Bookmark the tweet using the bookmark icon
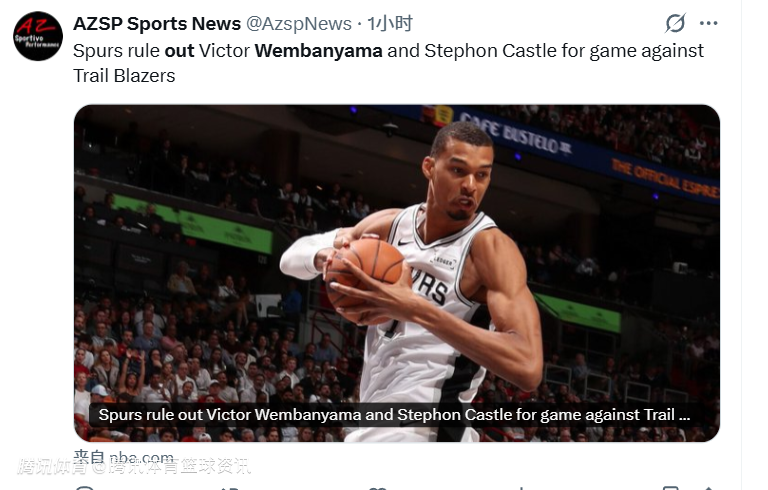The image size is (768, 490). [670, 488]
